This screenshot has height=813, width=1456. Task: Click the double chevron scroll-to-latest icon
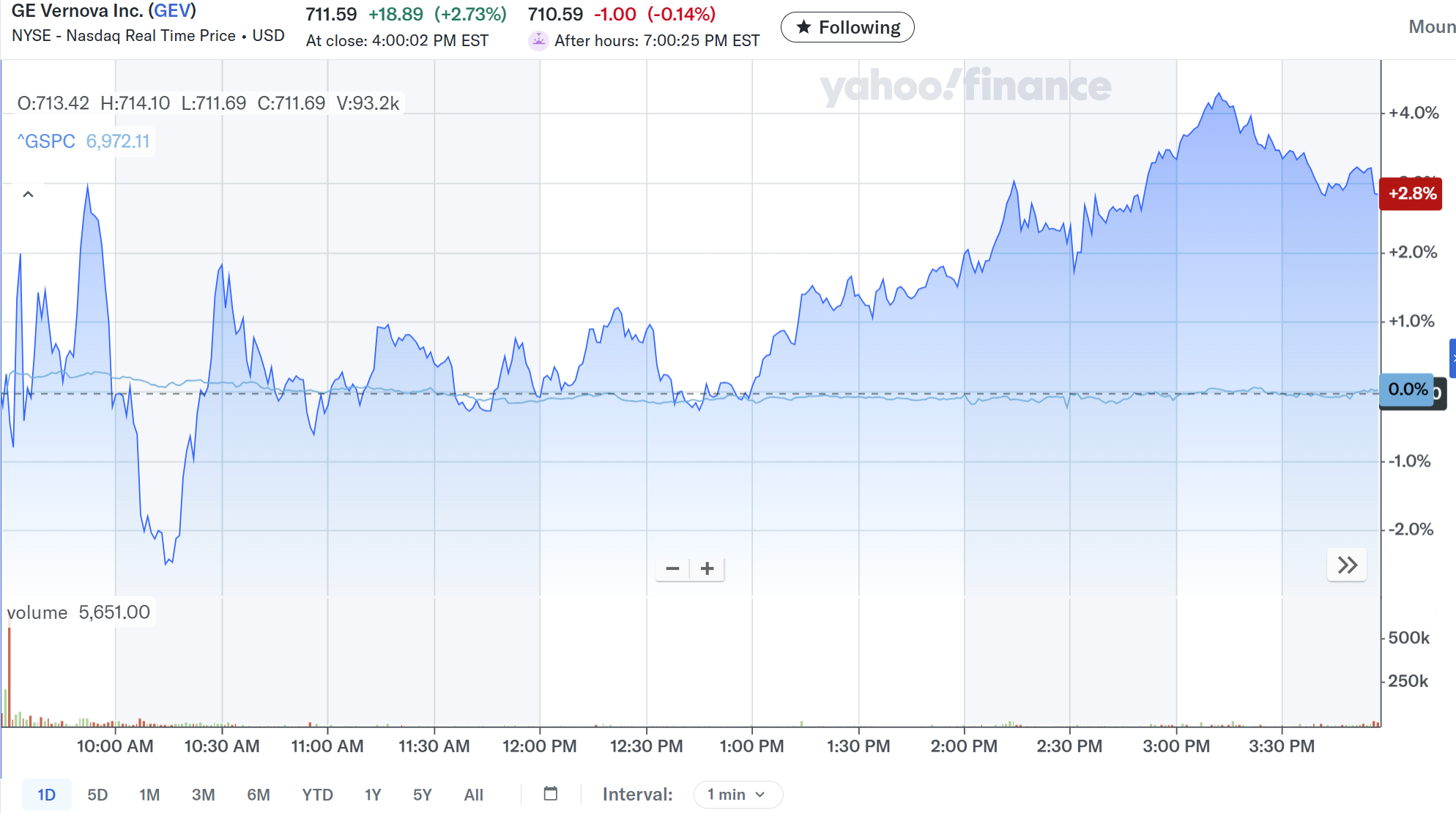pyautogui.click(x=1347, y=565)
